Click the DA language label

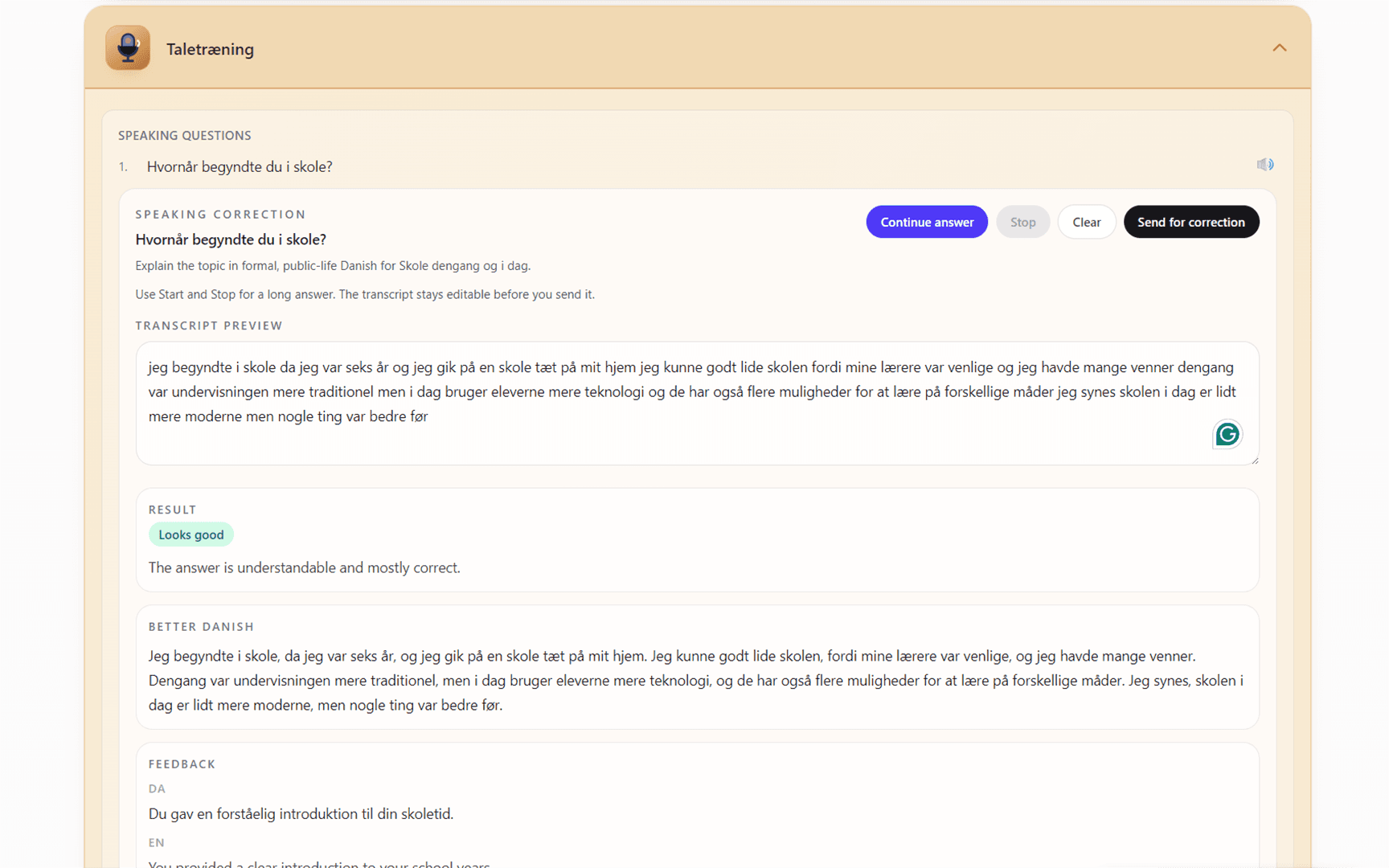pyautogui.click(x=157, y=788)
